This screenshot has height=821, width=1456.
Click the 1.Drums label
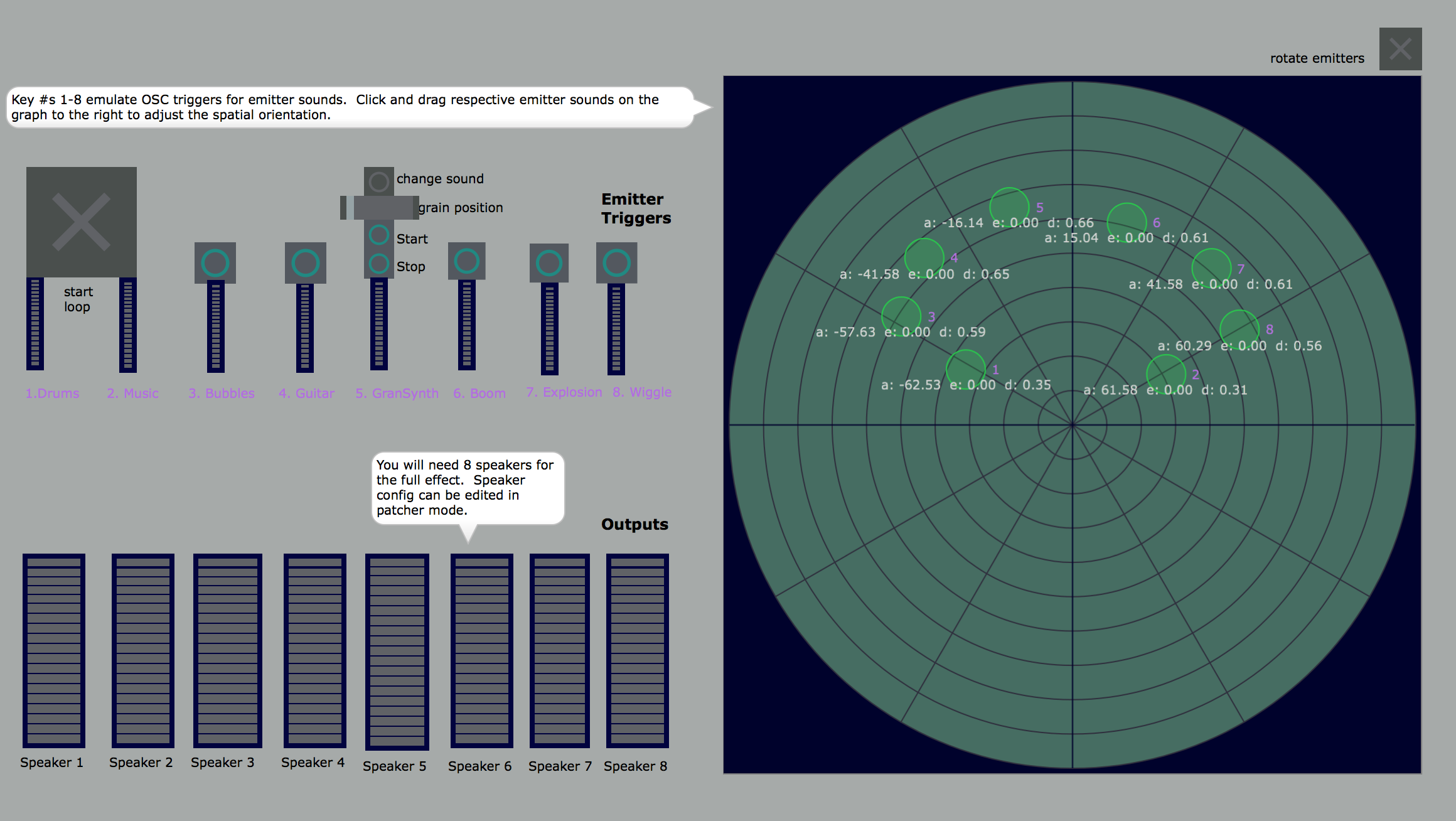click(x=52, y=394)
